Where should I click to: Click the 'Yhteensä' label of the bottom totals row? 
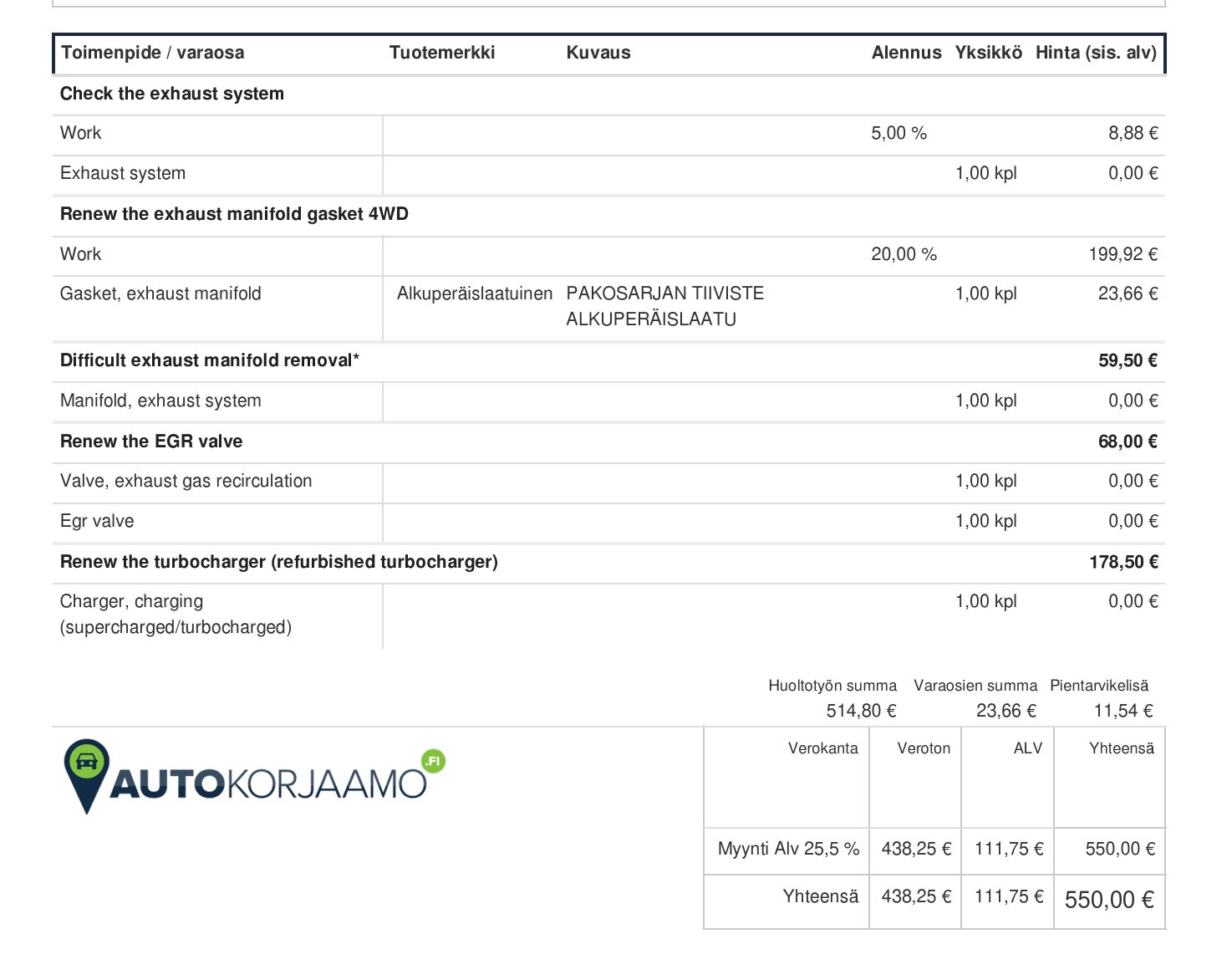coord(821,896)
